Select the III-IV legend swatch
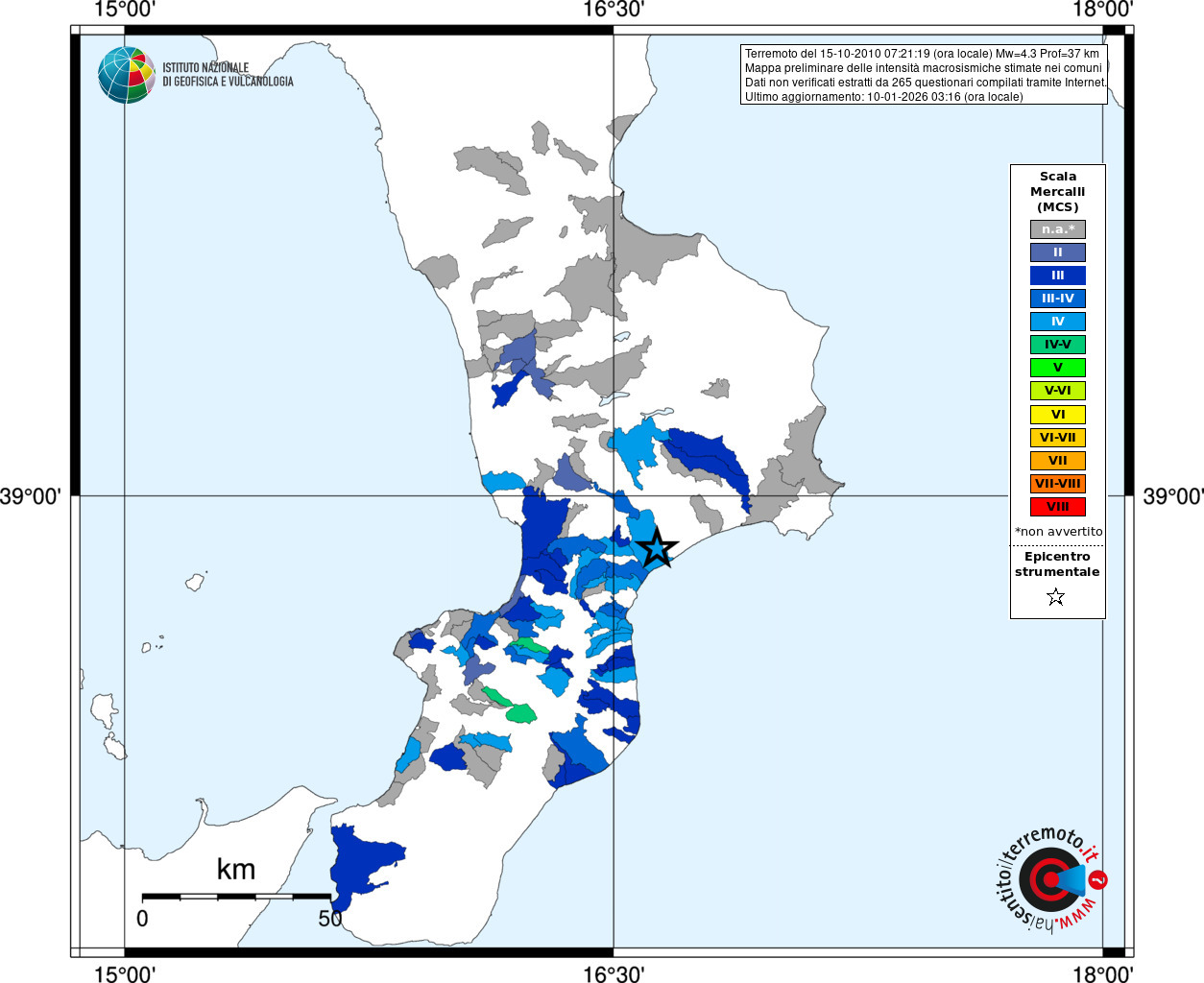The width and height of the screenshot is (1204, 983). (1057, 299)
